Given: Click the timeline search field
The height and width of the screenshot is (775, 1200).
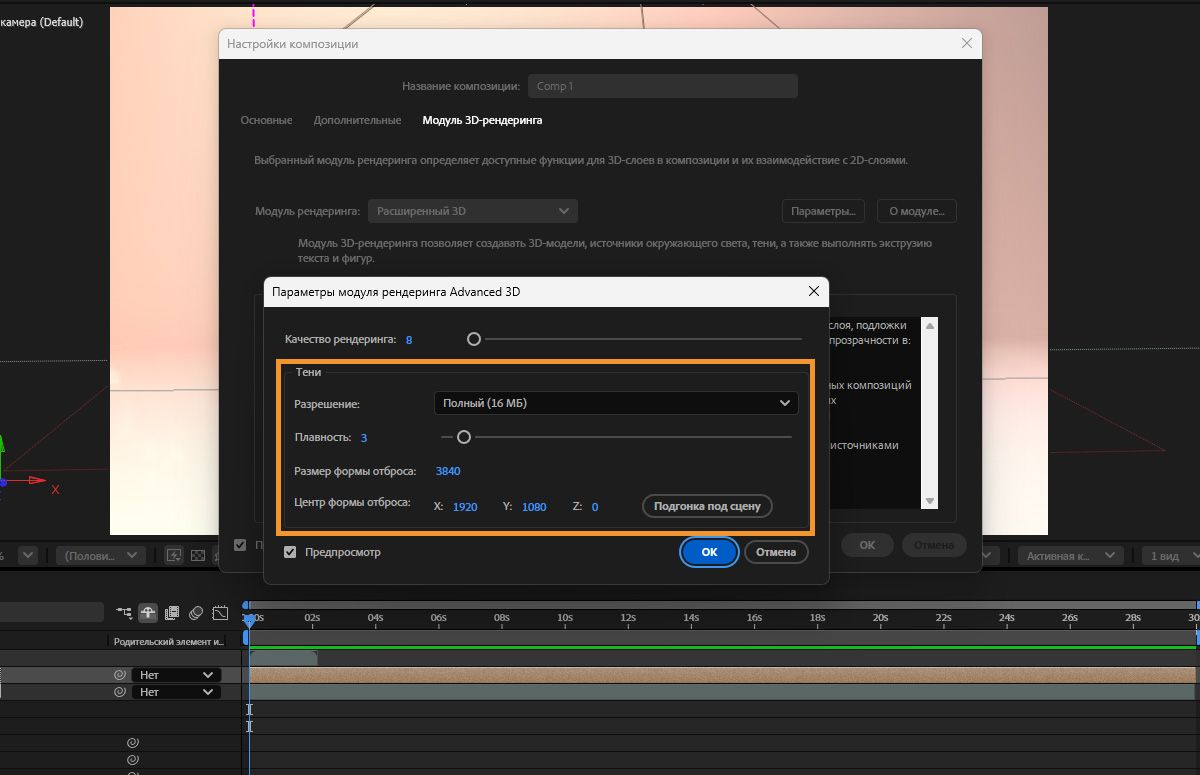Looking at the screenshot, I should pos(52,612).
